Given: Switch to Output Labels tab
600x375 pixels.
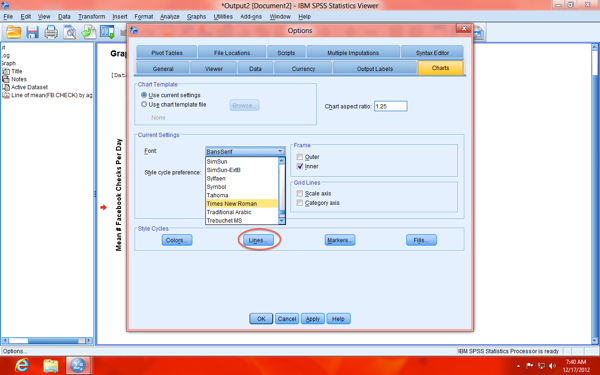Looking at the screenshot, I should click(375, 68).
